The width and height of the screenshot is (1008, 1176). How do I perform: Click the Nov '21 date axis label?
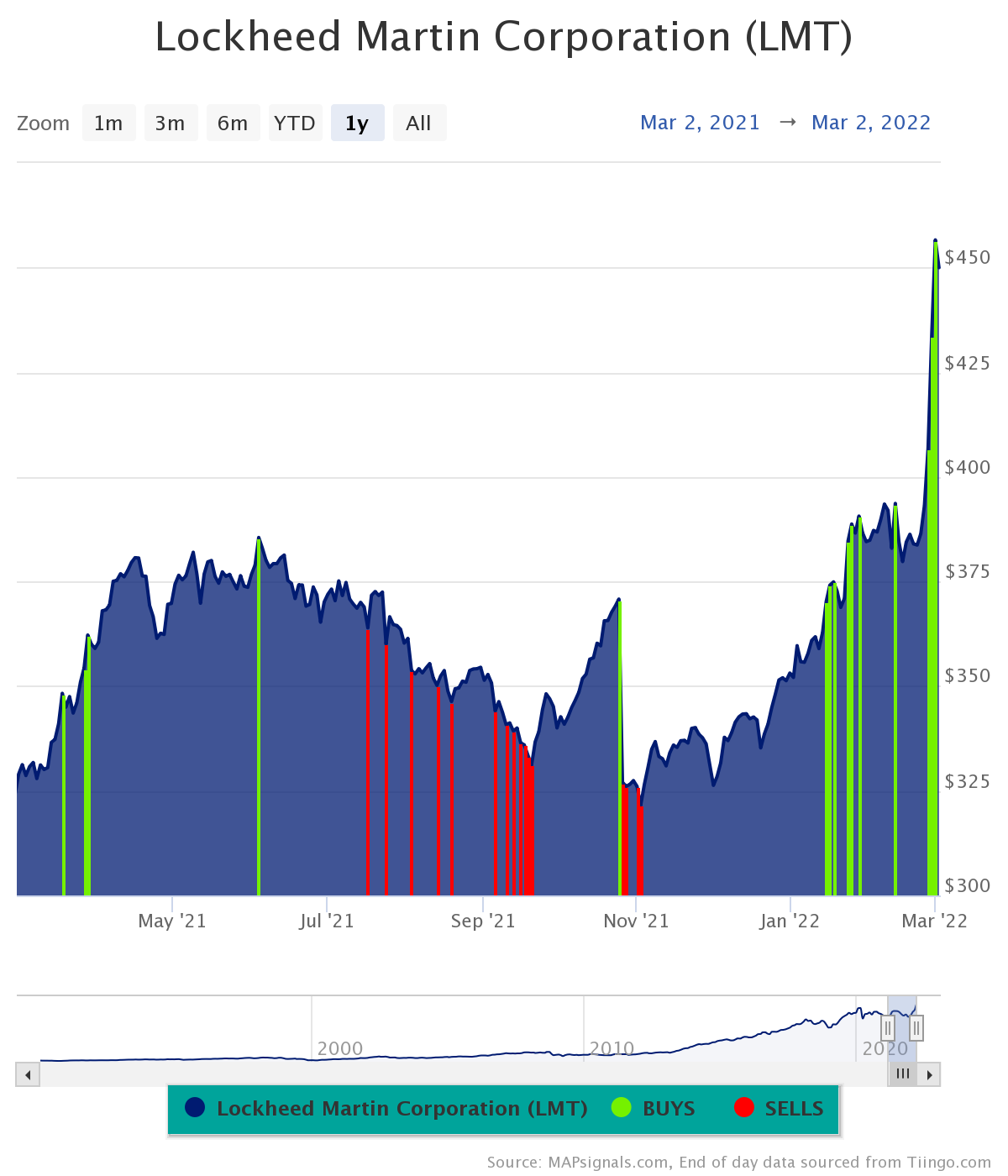(637, 921)
